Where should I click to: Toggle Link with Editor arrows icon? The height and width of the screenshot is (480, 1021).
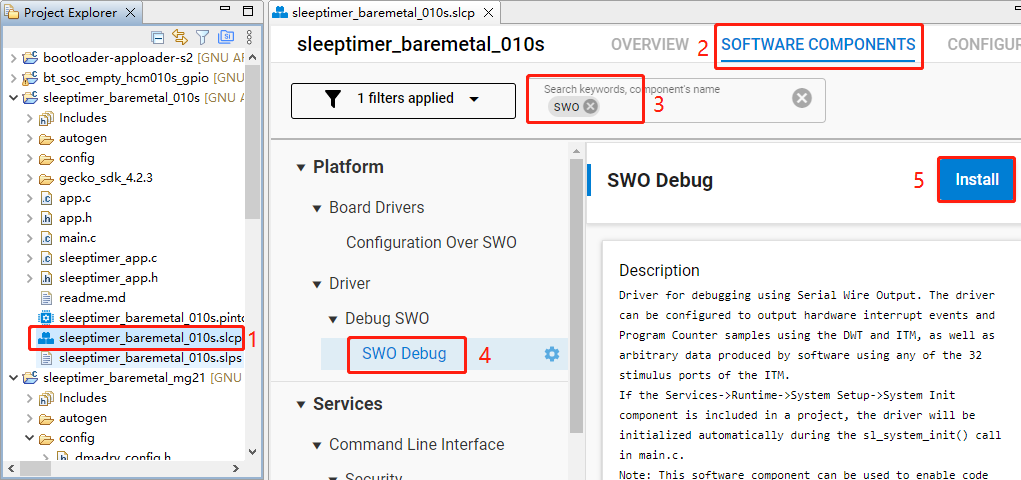pyautogui.click(x=180, y=36)
